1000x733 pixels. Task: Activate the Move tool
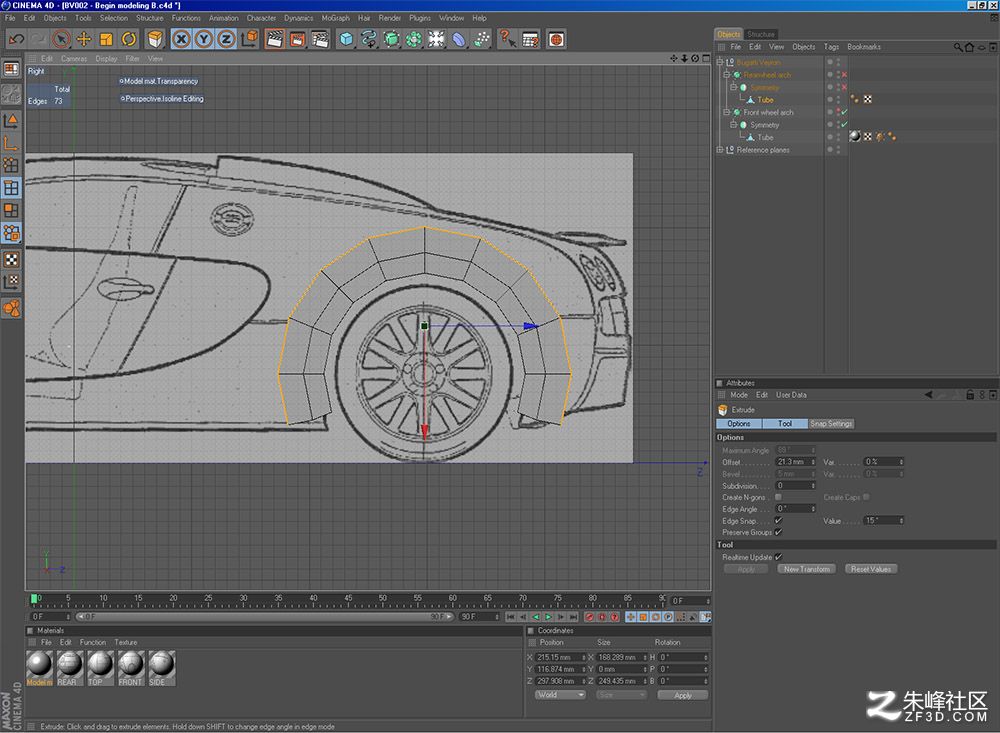coord(84,39)
